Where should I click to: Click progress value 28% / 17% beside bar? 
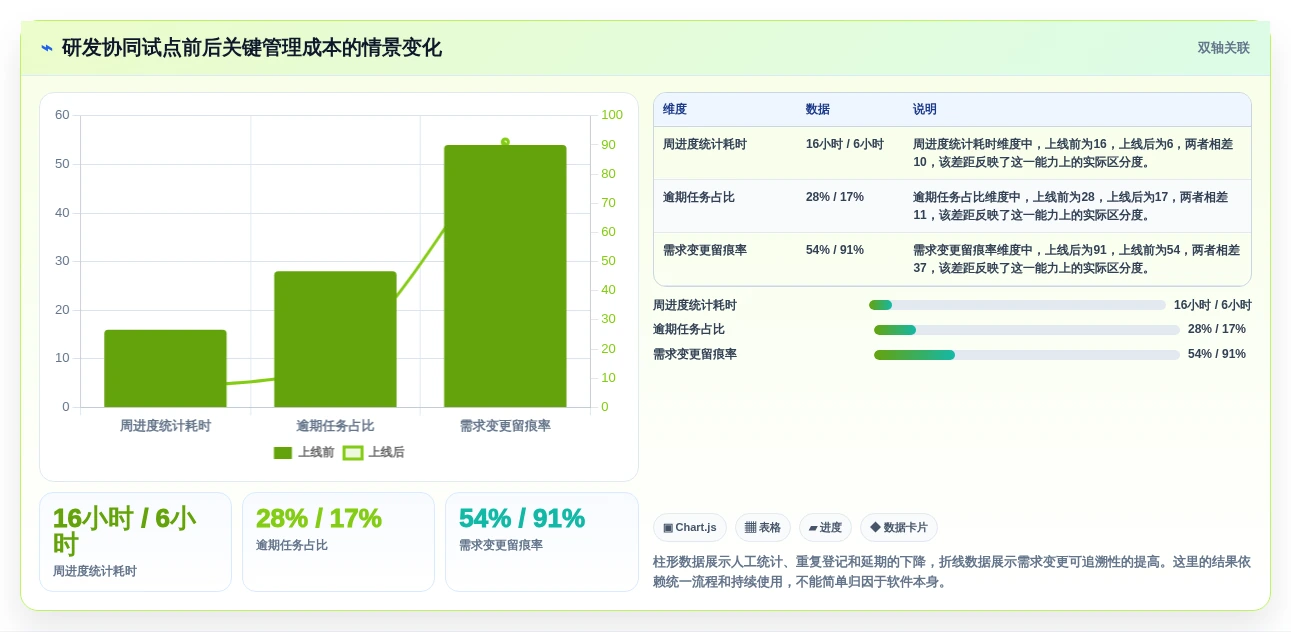(x=1217, y=329)
